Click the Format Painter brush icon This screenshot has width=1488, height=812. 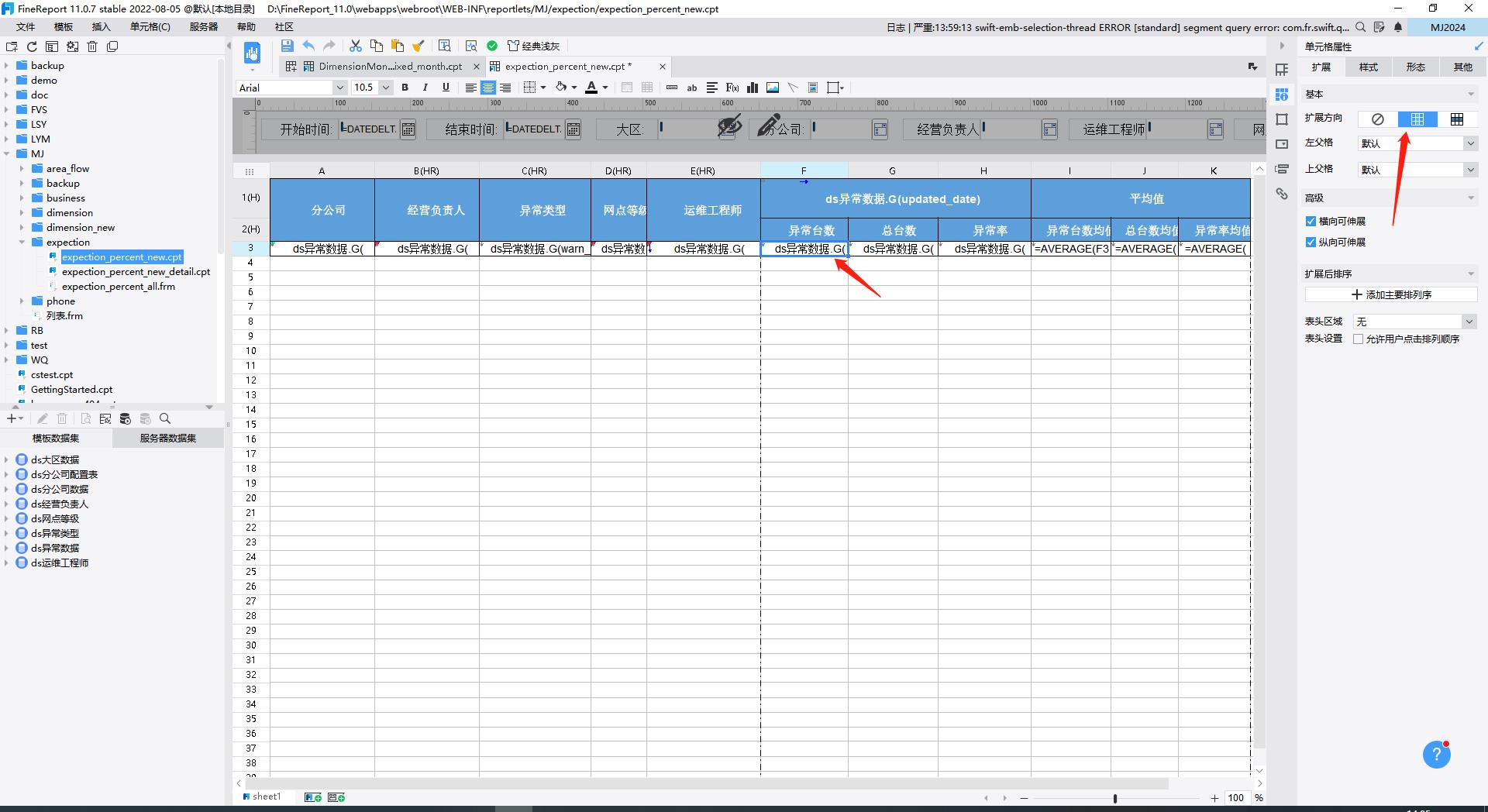tap(418, 46)
